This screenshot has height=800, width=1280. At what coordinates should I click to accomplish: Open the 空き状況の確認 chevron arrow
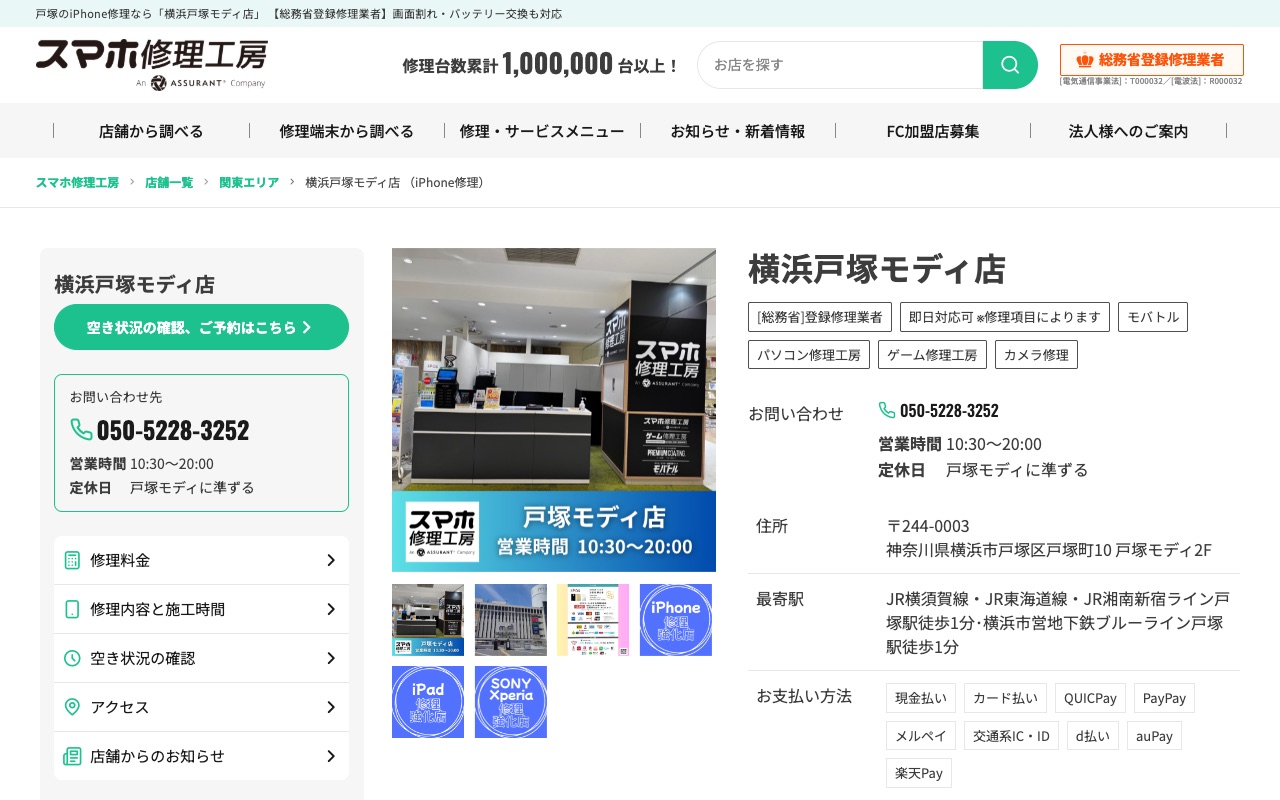click(x=331, y=658)
